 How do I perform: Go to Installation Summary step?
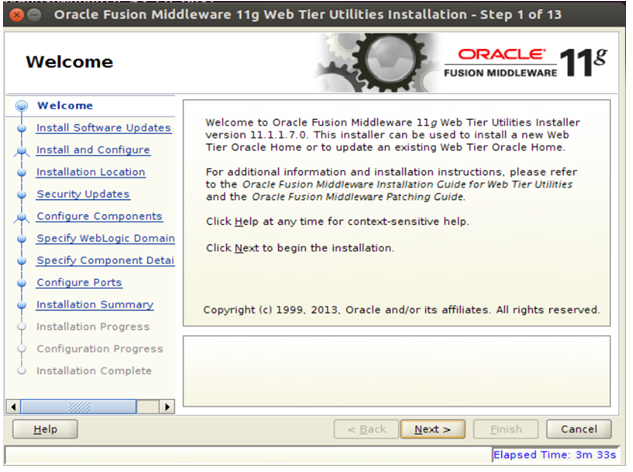95,304
